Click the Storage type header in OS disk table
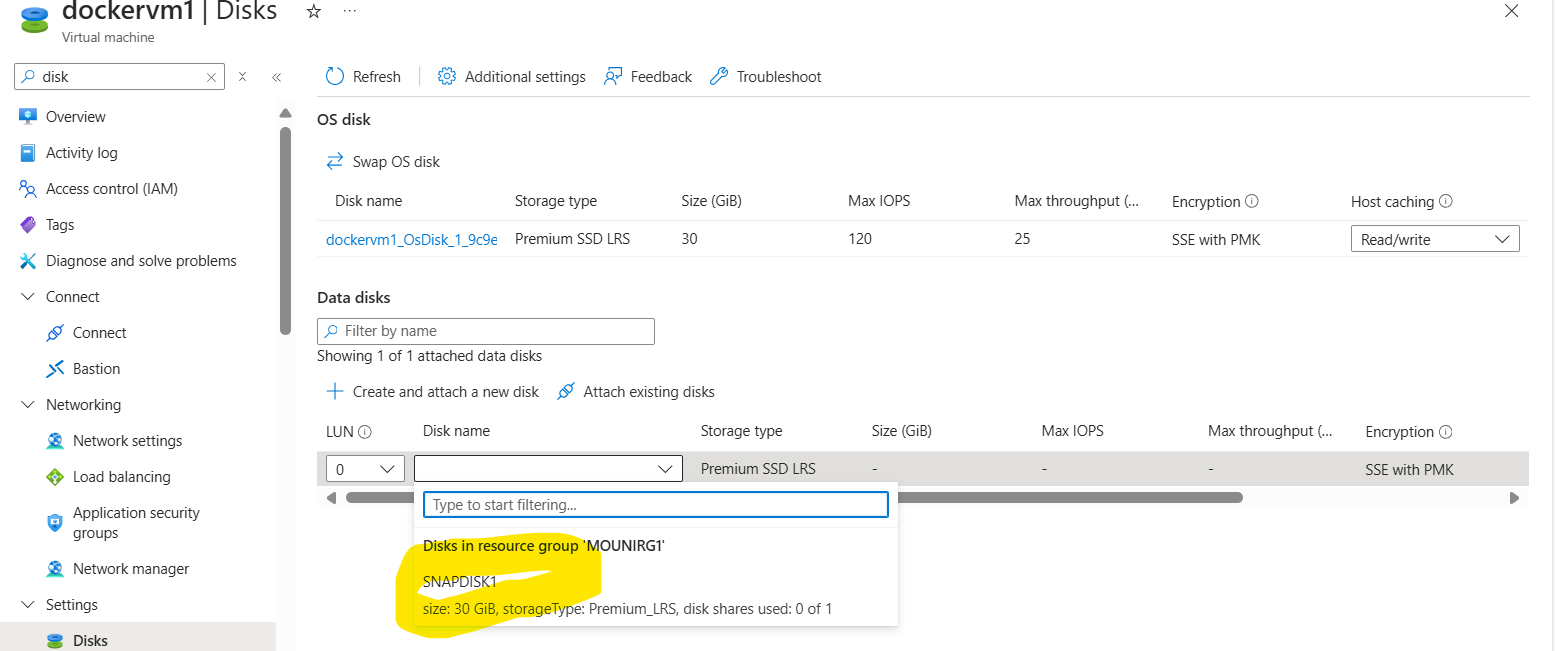This screenshot has width=1555, height=651. tap(556, 201)
